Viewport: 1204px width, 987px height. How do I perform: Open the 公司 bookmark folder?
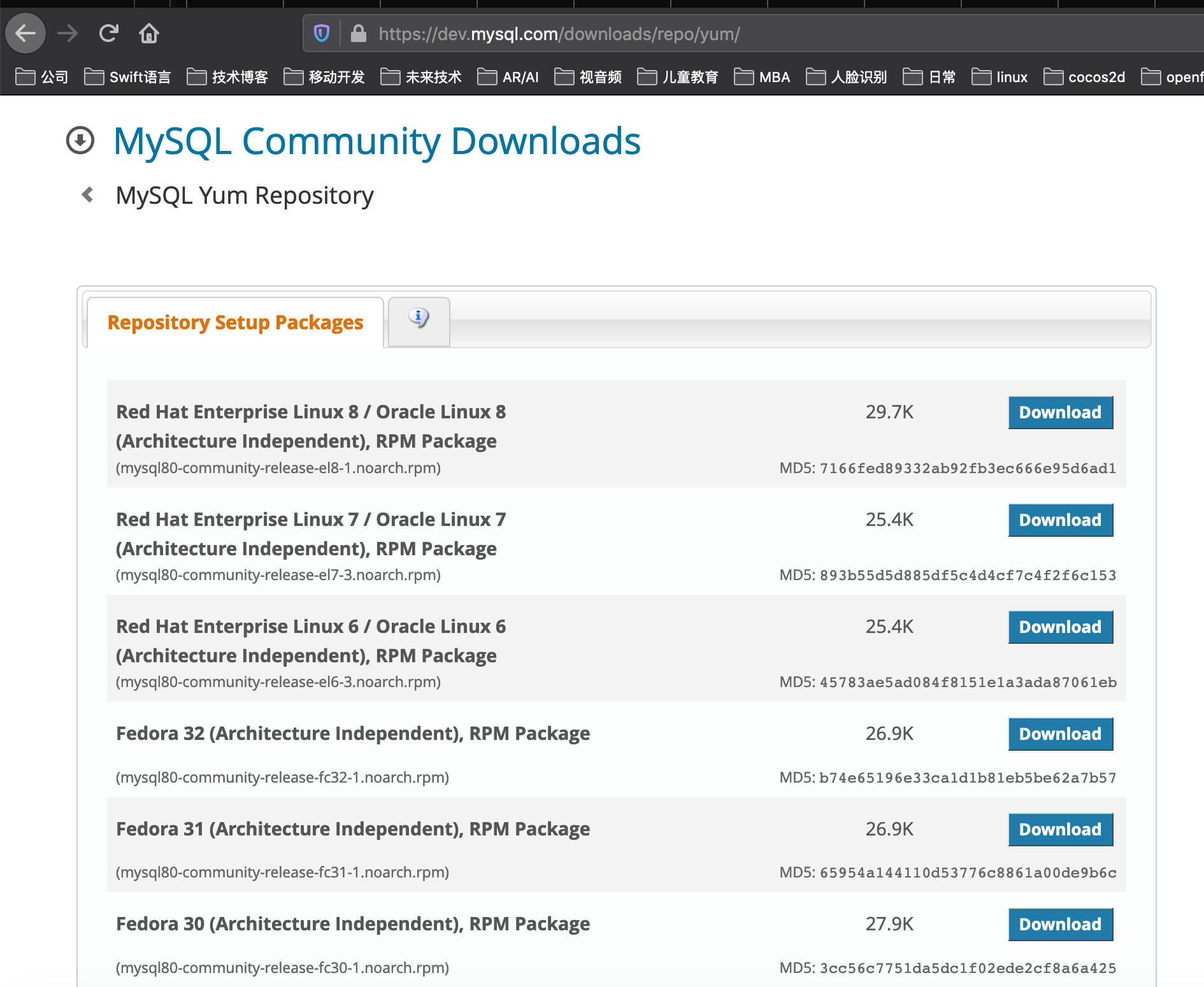click(x=42, y=77)
